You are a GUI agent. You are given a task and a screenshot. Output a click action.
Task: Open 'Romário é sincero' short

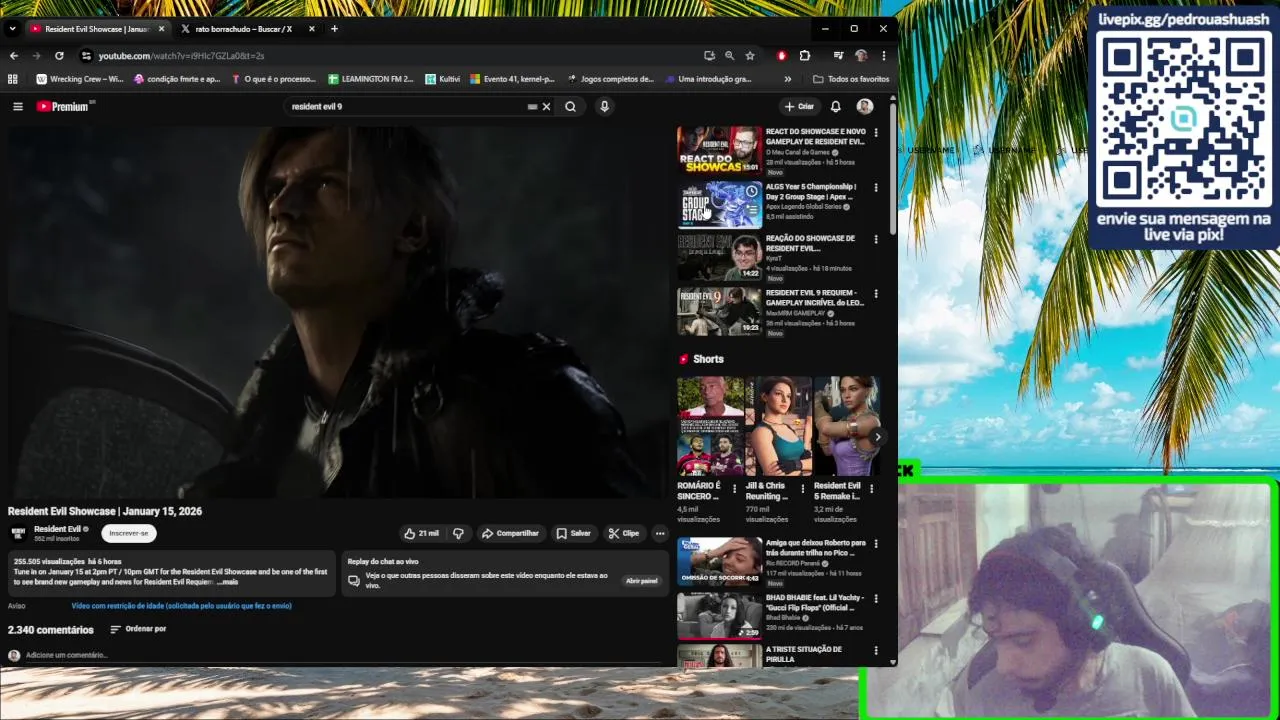point(710,426)
